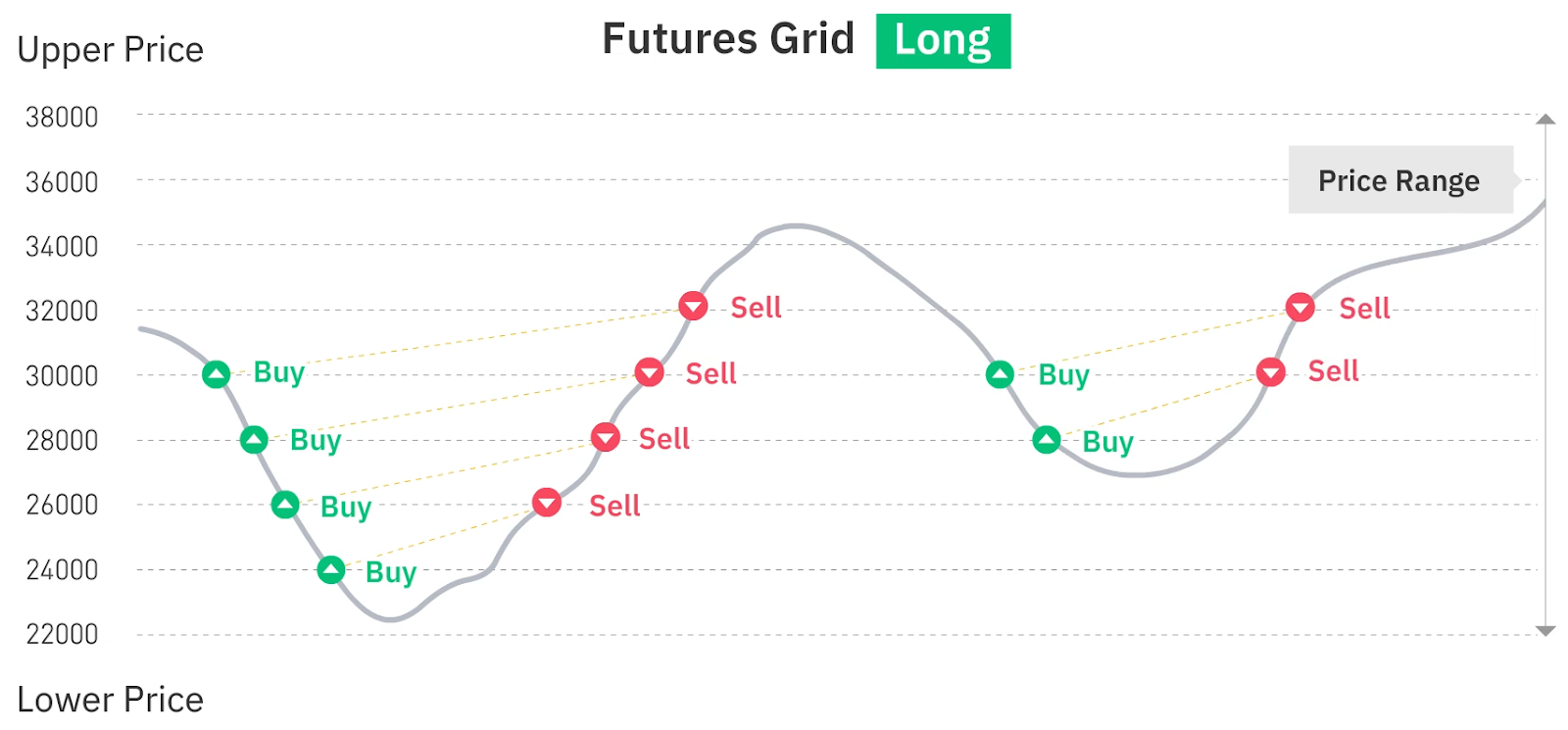Click the rightmost green Buy marker at 30000

(1000, 374)
